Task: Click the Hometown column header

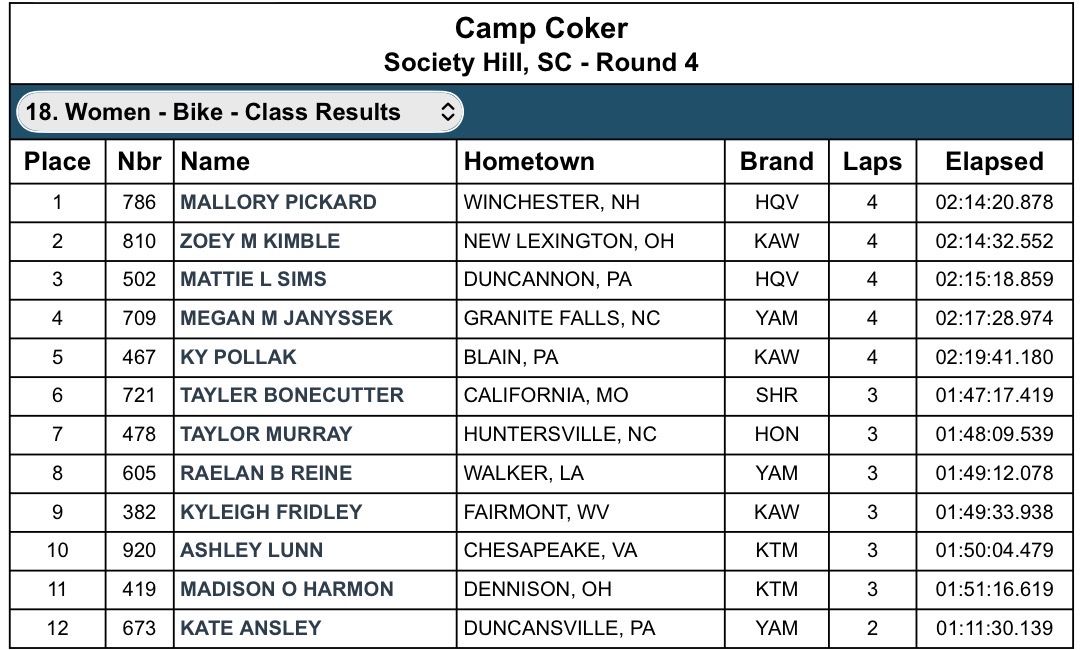Action: 529,162
